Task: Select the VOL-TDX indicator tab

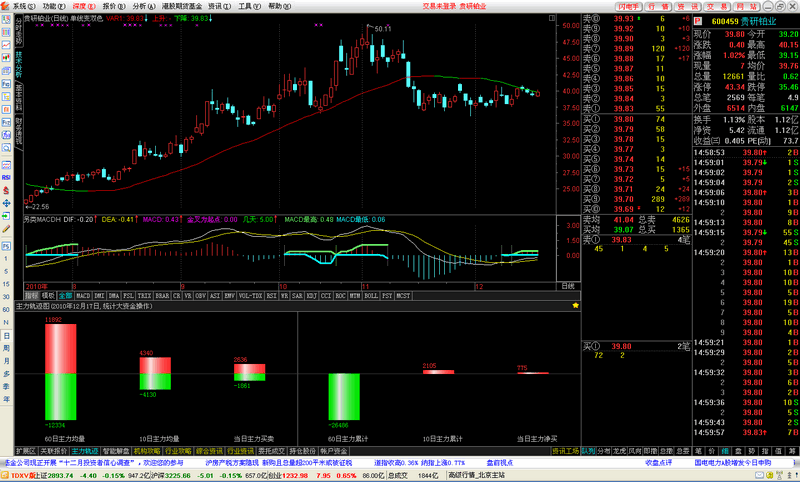Action: 251,296
